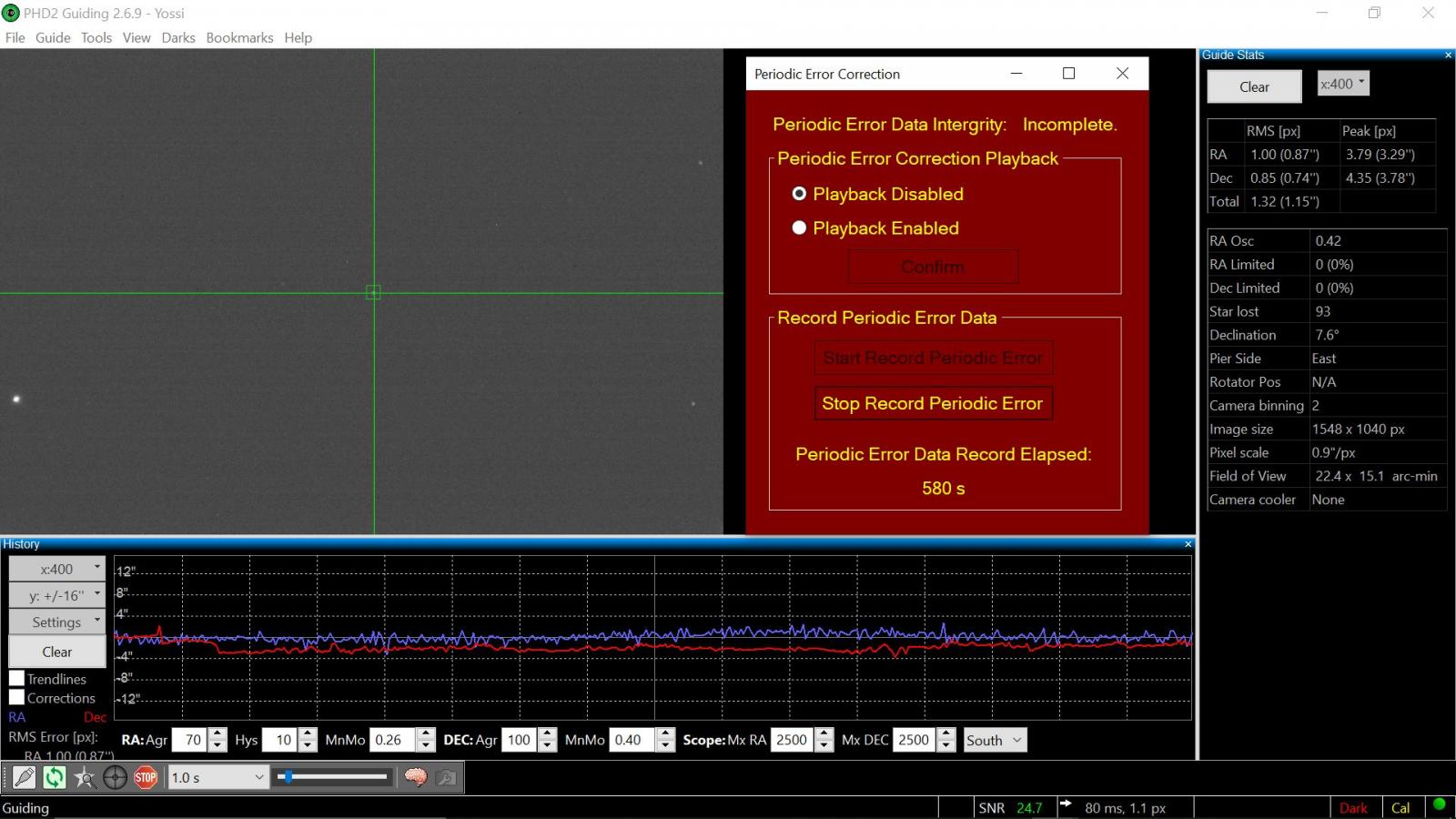Open the Help menu
Viewport: 1456px width, 819px height.
298,37
